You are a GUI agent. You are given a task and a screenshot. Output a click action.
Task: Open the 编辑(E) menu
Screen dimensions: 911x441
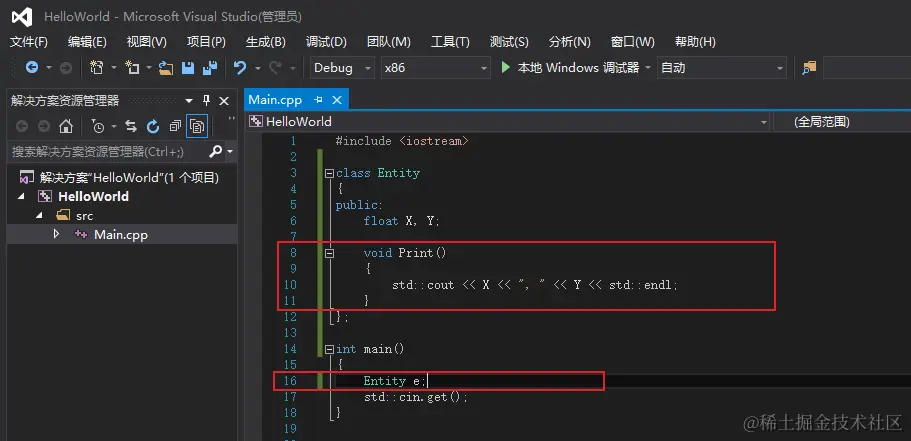point(87,42)
